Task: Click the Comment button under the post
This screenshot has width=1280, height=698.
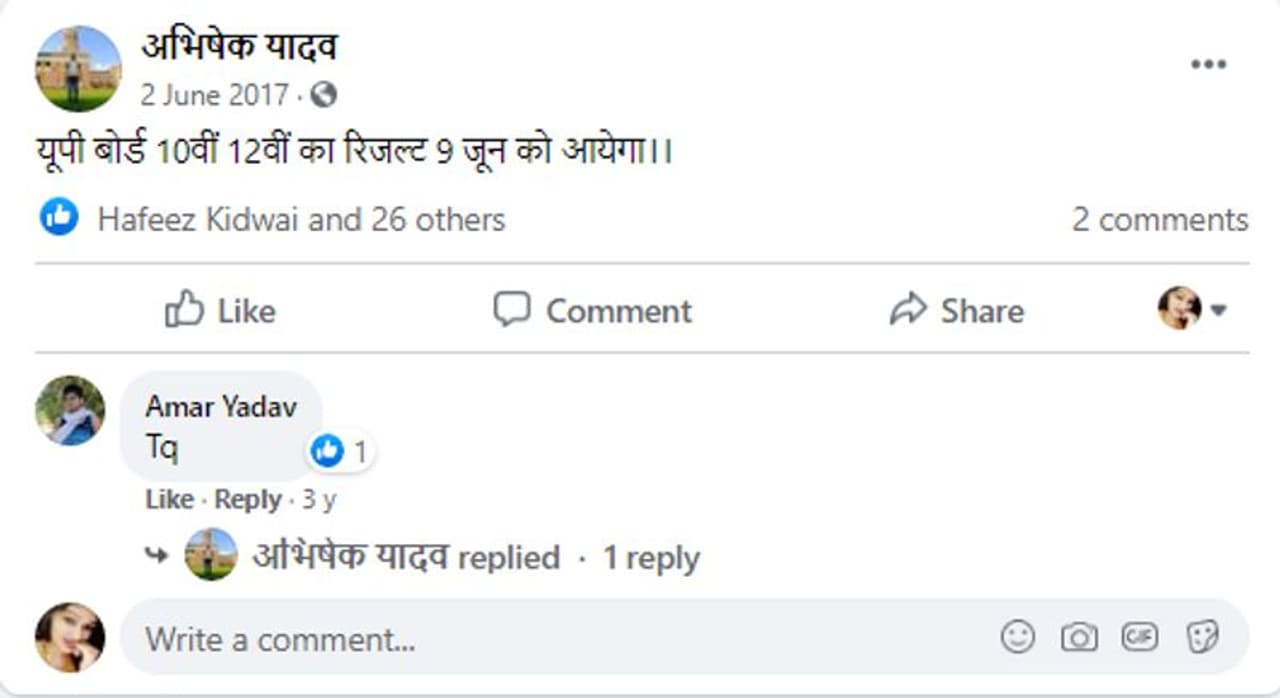Action: (593, 310)
